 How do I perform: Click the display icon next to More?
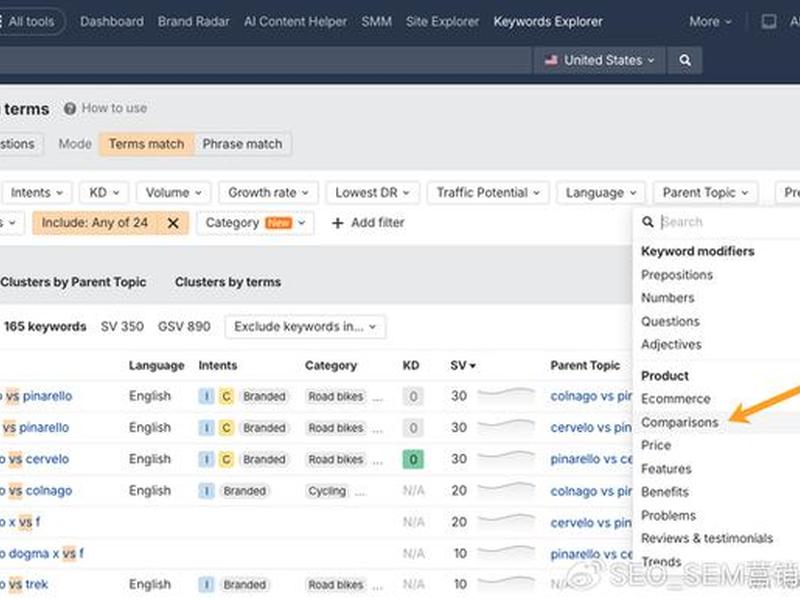click(x=768, y=21)
